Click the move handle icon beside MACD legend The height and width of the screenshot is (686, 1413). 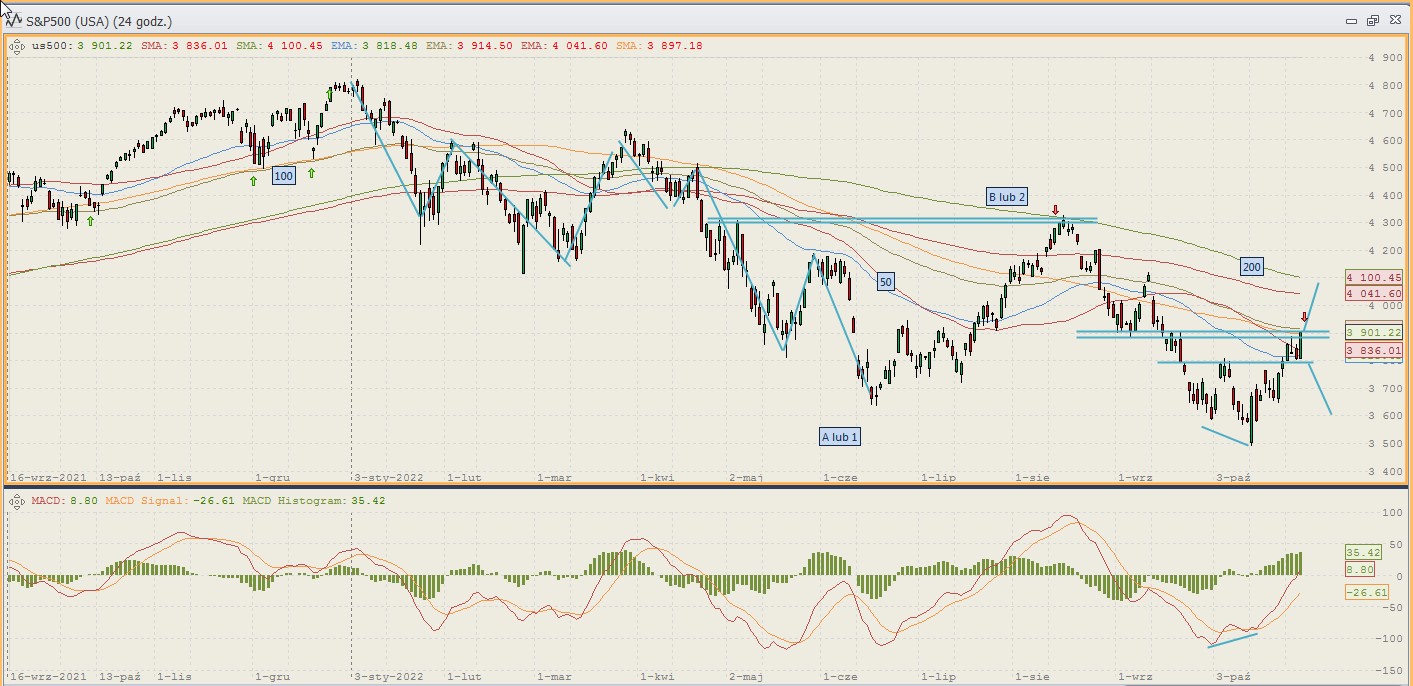[x=17, y=500]
